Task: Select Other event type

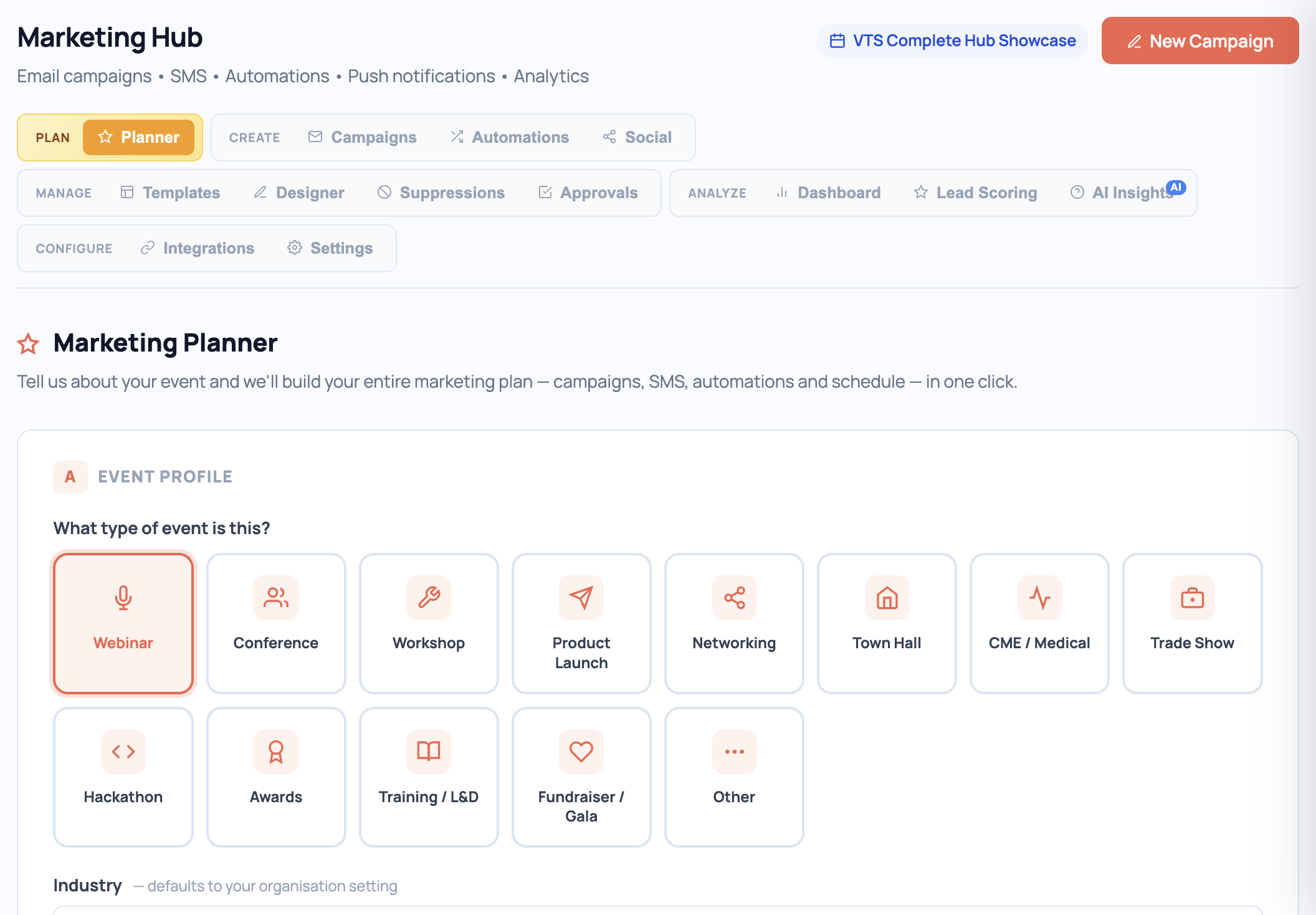Action: (735, 777)
